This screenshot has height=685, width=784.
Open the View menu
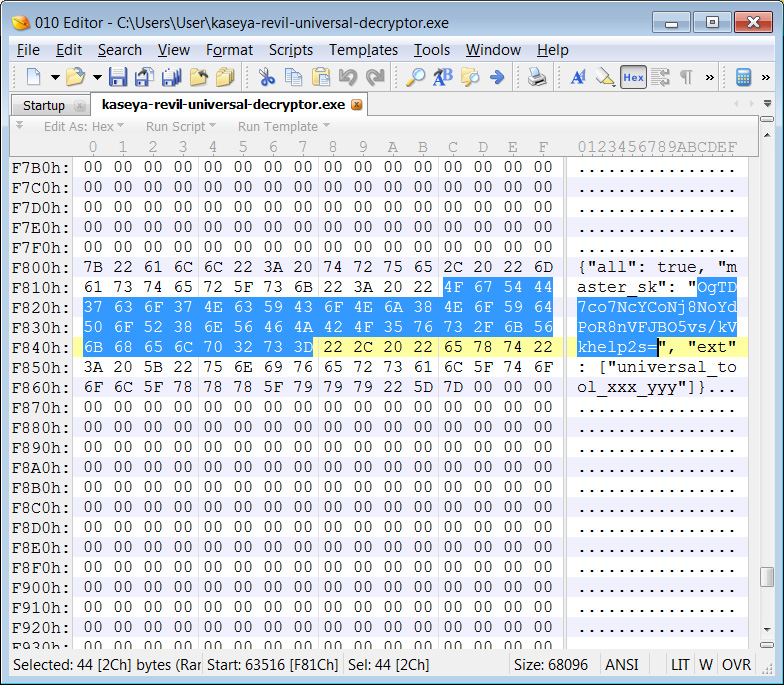174,50
